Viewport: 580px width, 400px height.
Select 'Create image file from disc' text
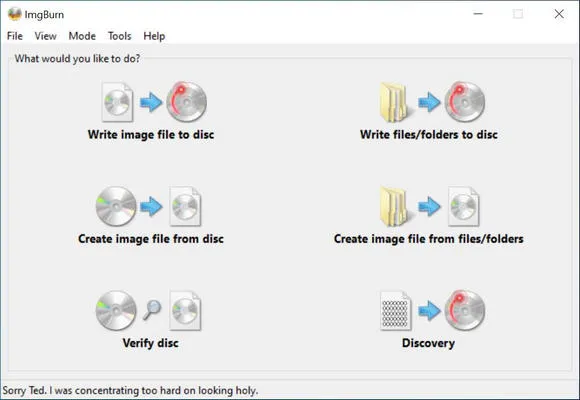click(x=151, y=239)
